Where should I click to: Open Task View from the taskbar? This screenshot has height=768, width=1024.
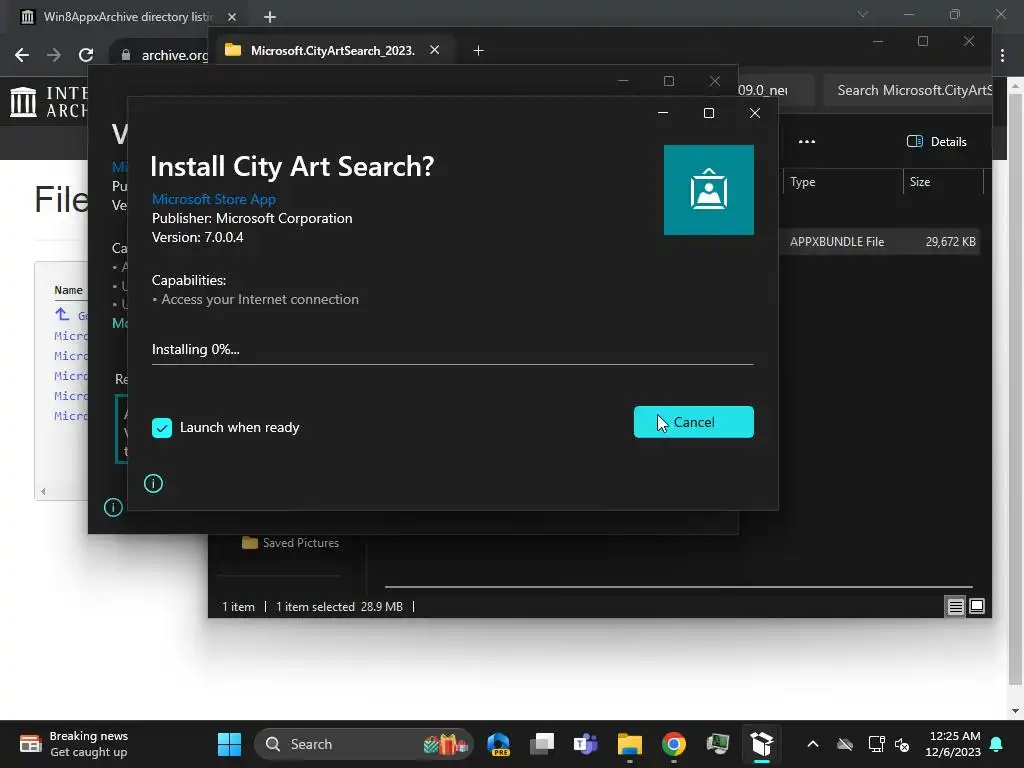(x=542, y=744)
